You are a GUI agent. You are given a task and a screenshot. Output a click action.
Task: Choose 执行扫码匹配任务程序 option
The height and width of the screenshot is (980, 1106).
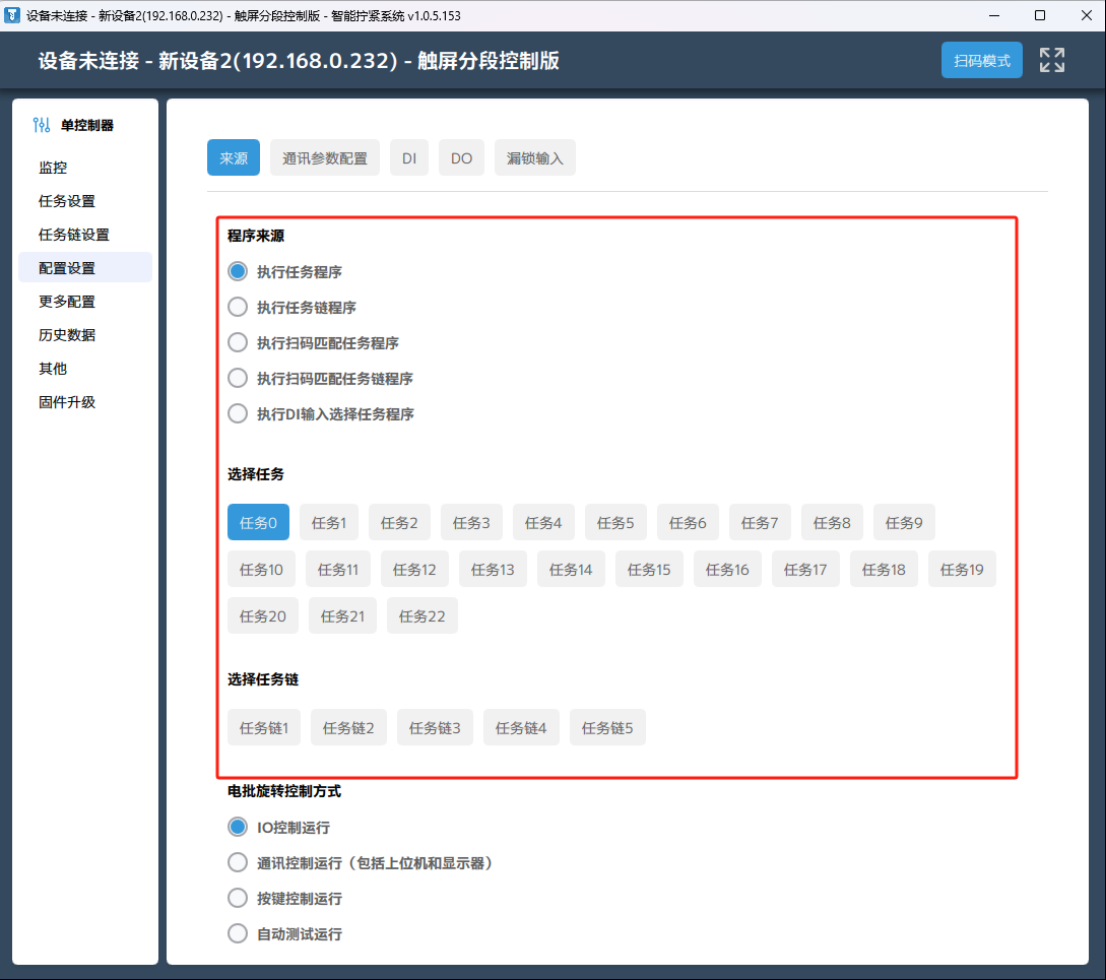coord(238,343)
